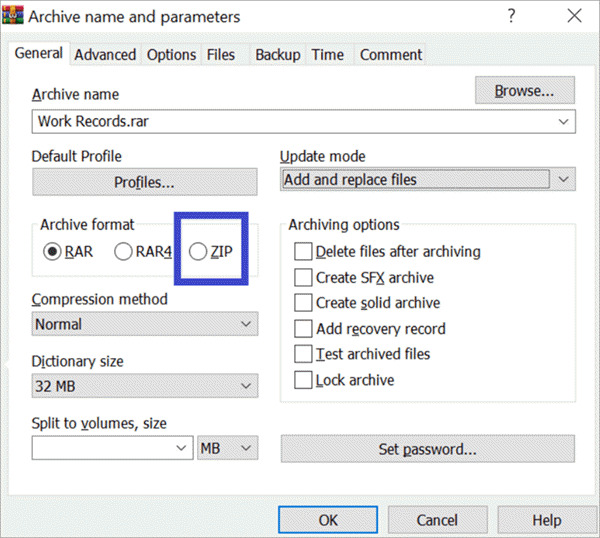Open the Backup tab
600x538 pixels.
276,55
